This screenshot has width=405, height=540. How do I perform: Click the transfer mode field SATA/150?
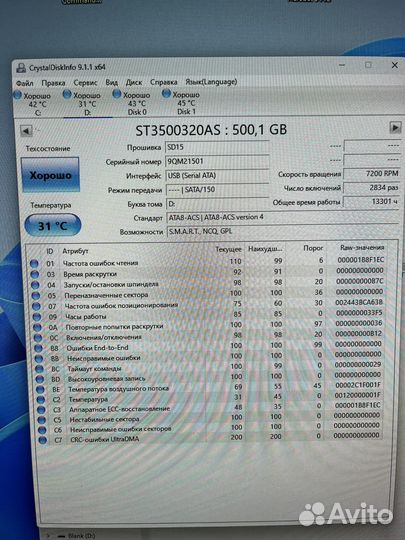pos(217,189)
